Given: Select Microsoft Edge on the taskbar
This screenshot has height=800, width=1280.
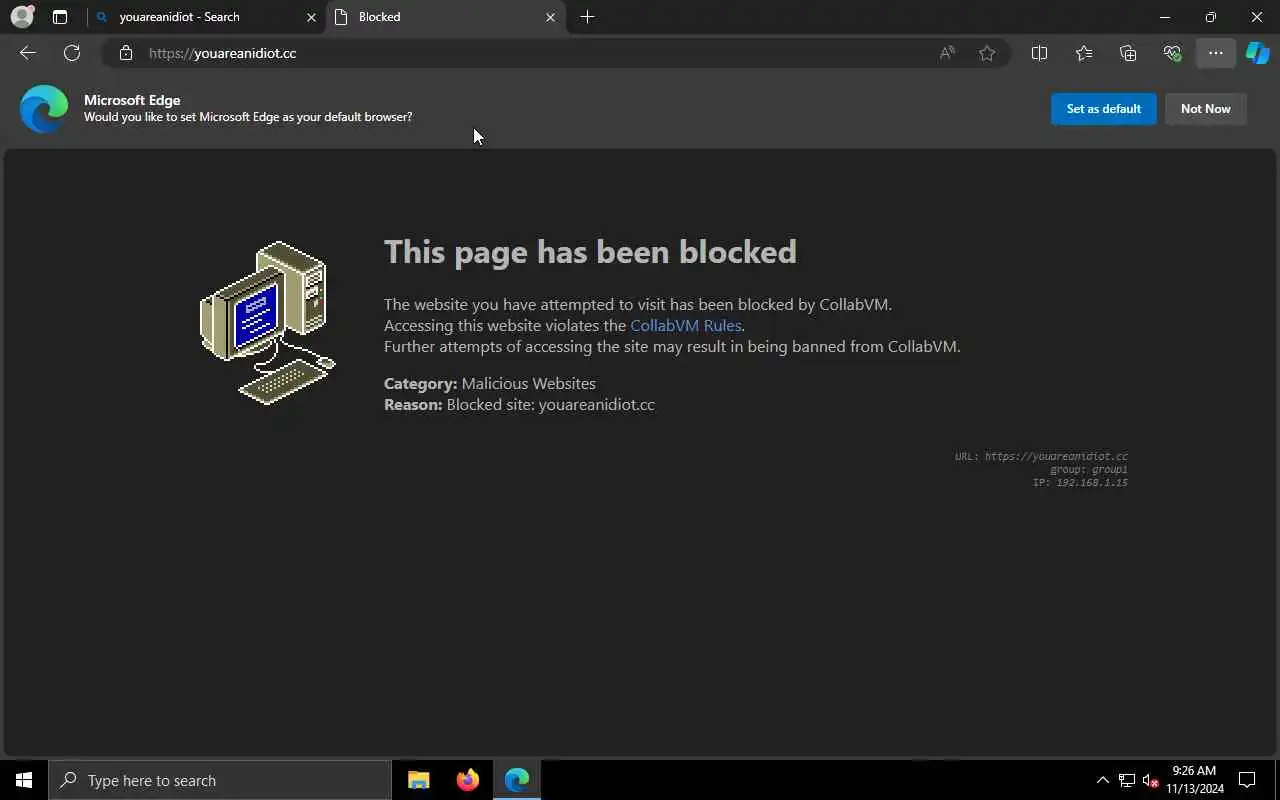Looking at the screenshot, I should [x=517, y=780].
